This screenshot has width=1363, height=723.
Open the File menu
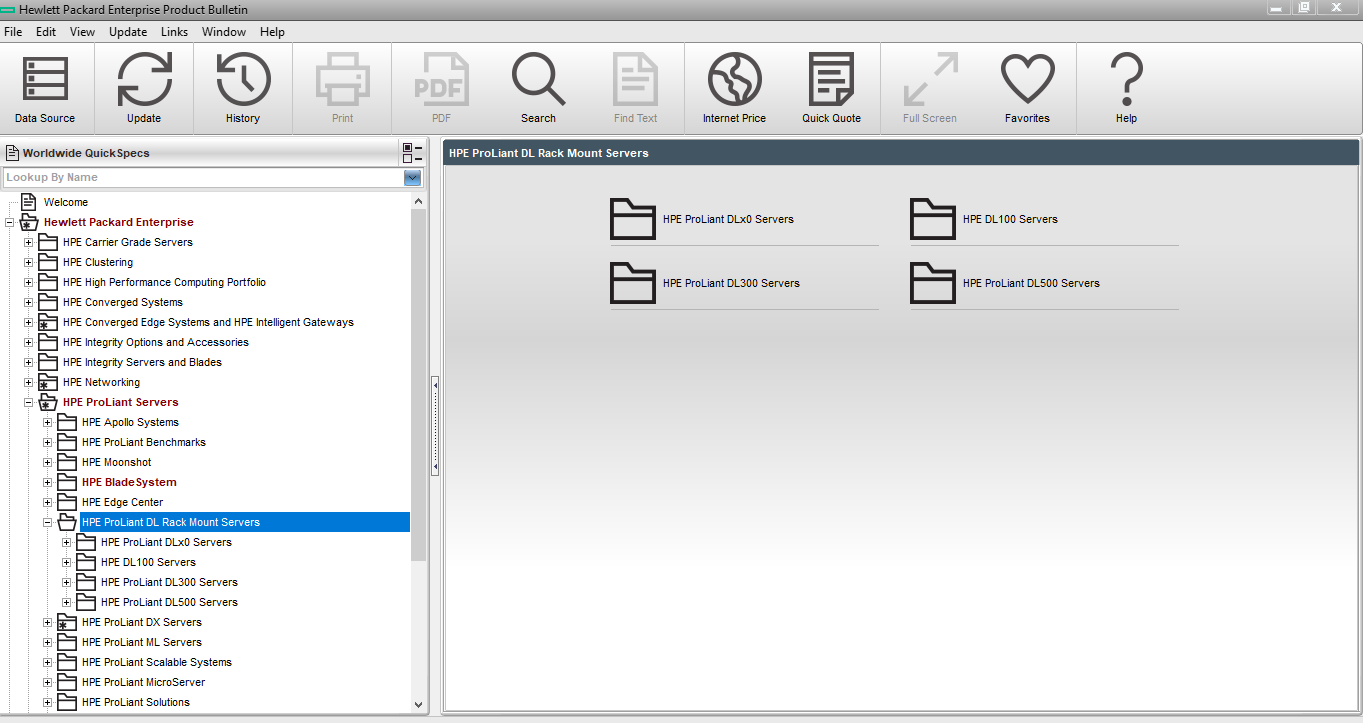(13, 32)
